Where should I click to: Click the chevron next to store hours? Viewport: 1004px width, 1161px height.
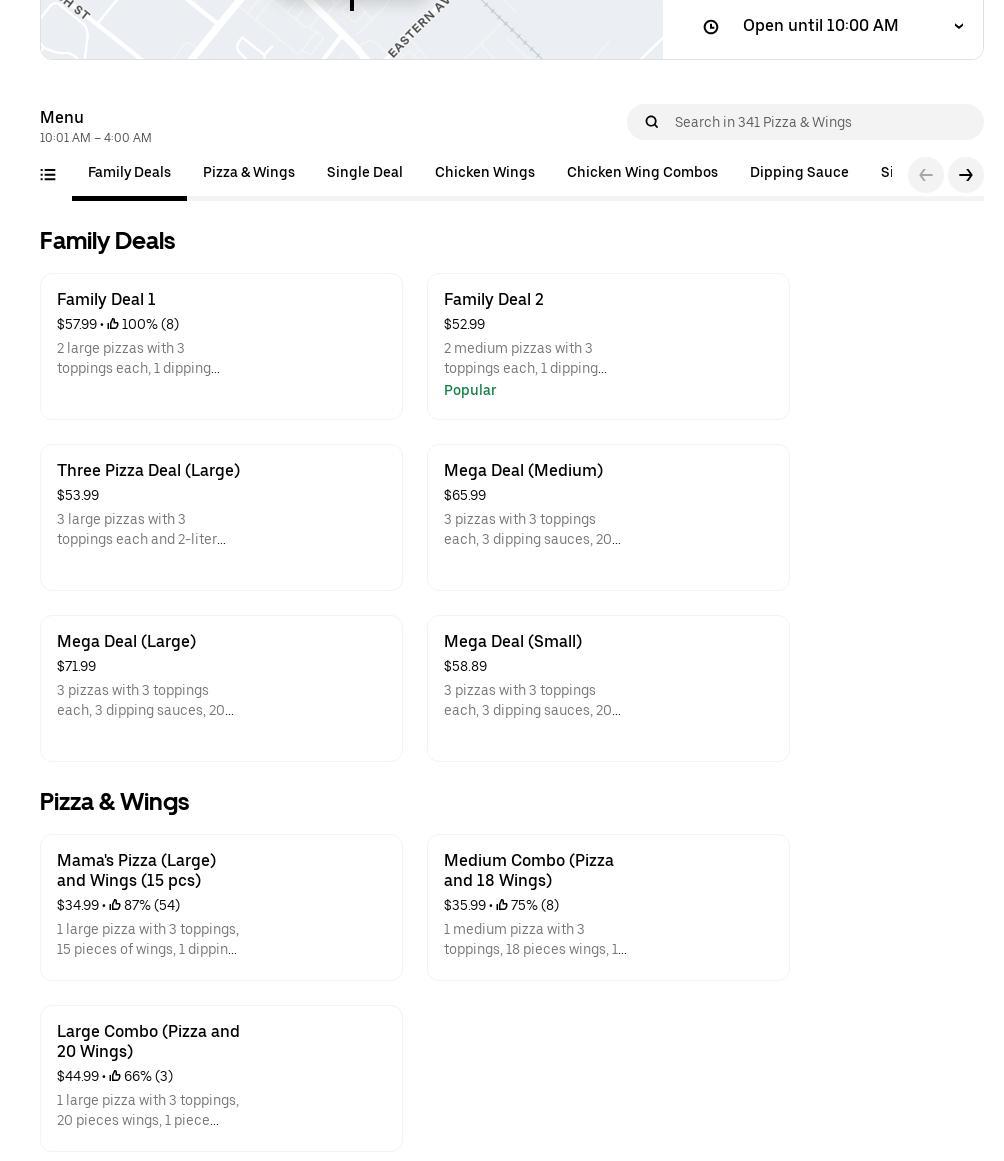point(958,26)
